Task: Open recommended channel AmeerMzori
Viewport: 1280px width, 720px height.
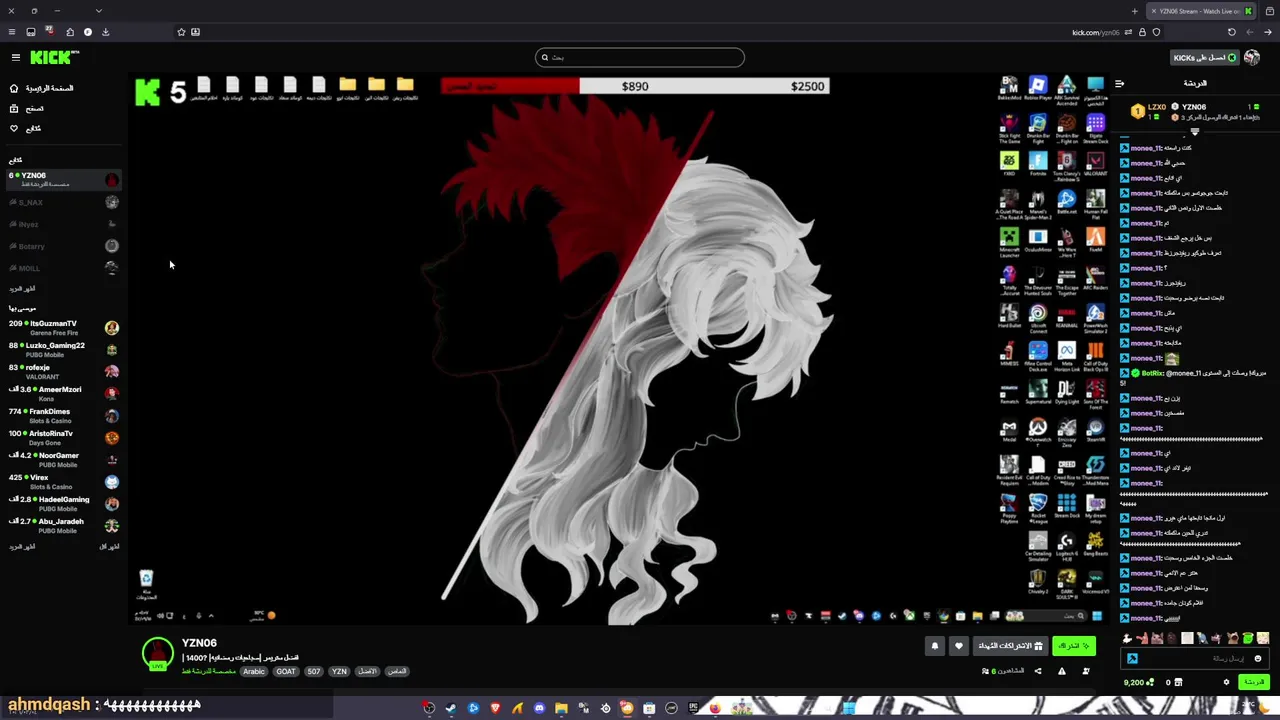Action: point(64,393)
